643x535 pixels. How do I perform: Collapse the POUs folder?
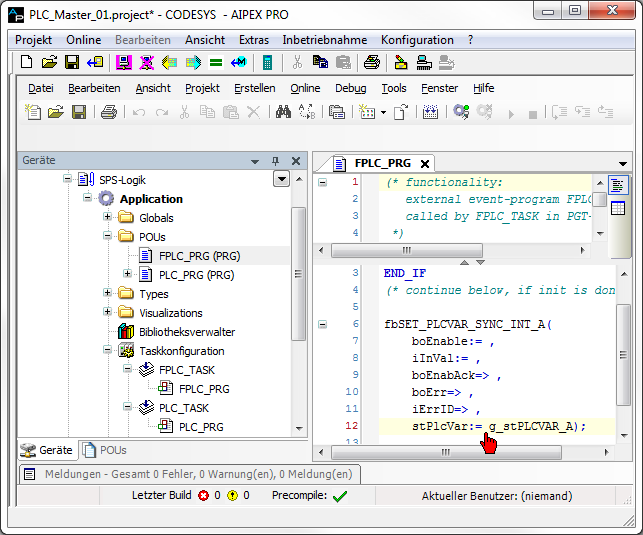107,236
